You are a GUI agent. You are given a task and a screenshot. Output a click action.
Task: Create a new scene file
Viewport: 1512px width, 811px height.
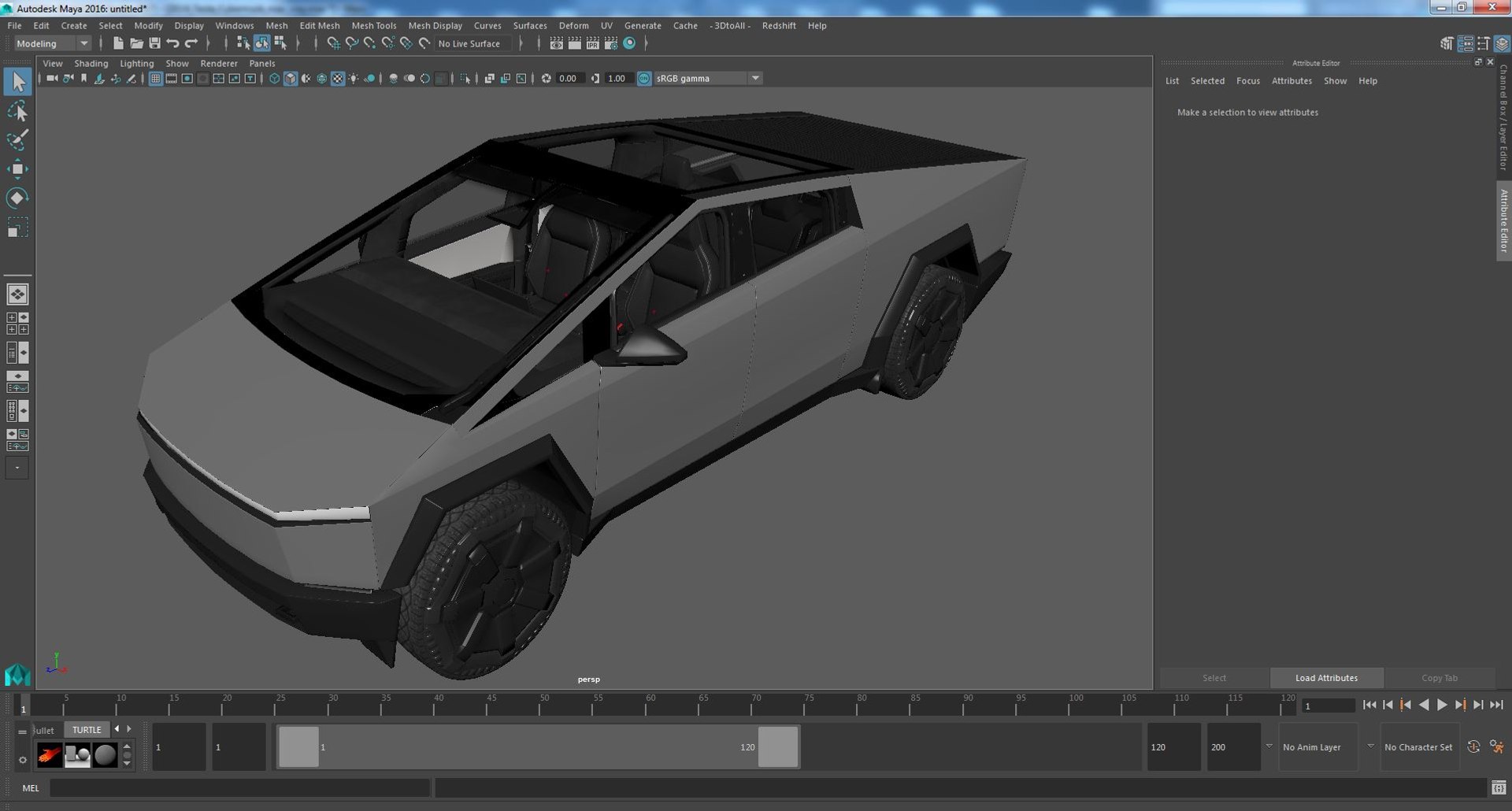(x=118, y=43)
